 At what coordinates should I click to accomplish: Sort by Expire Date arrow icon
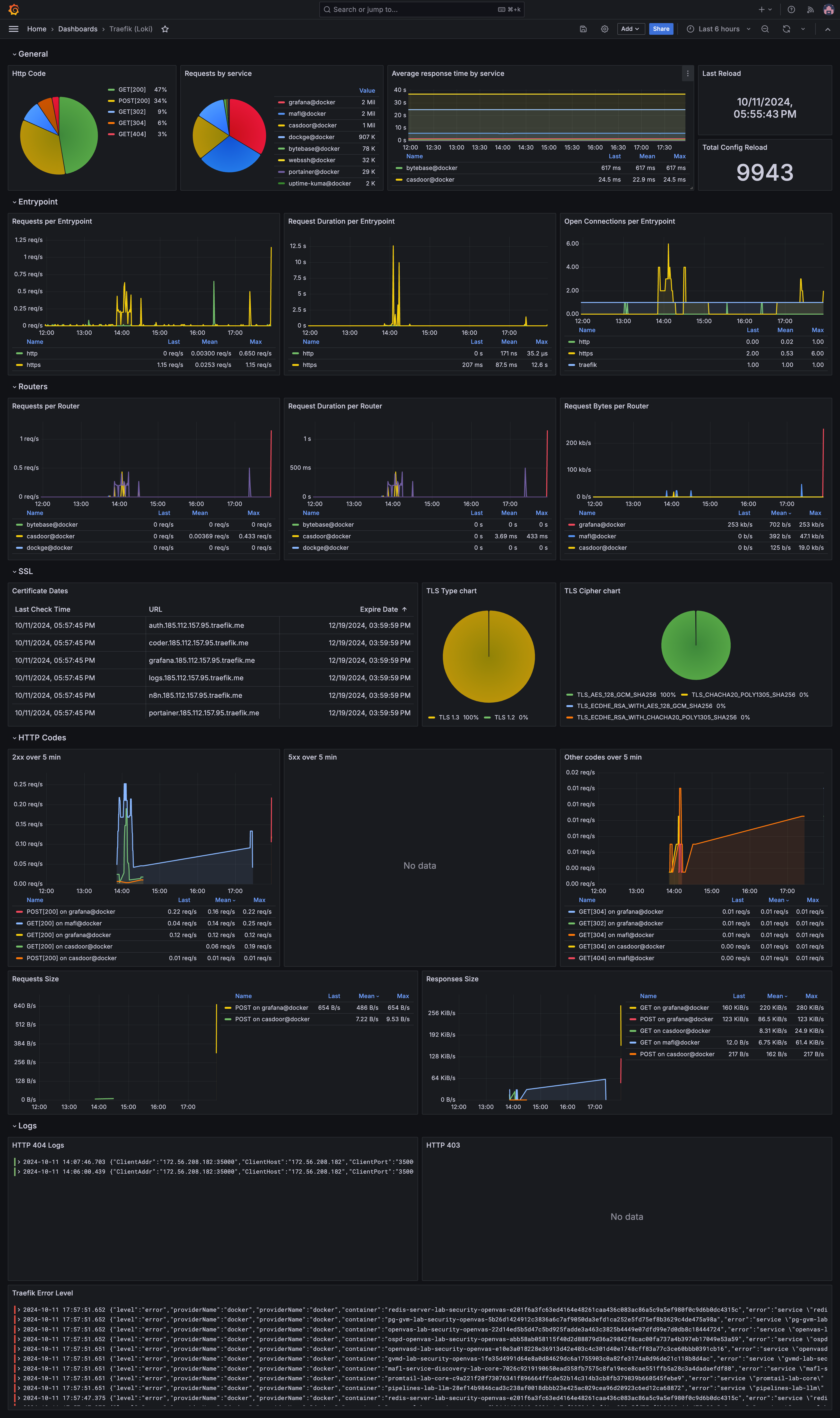click(404, 610)
